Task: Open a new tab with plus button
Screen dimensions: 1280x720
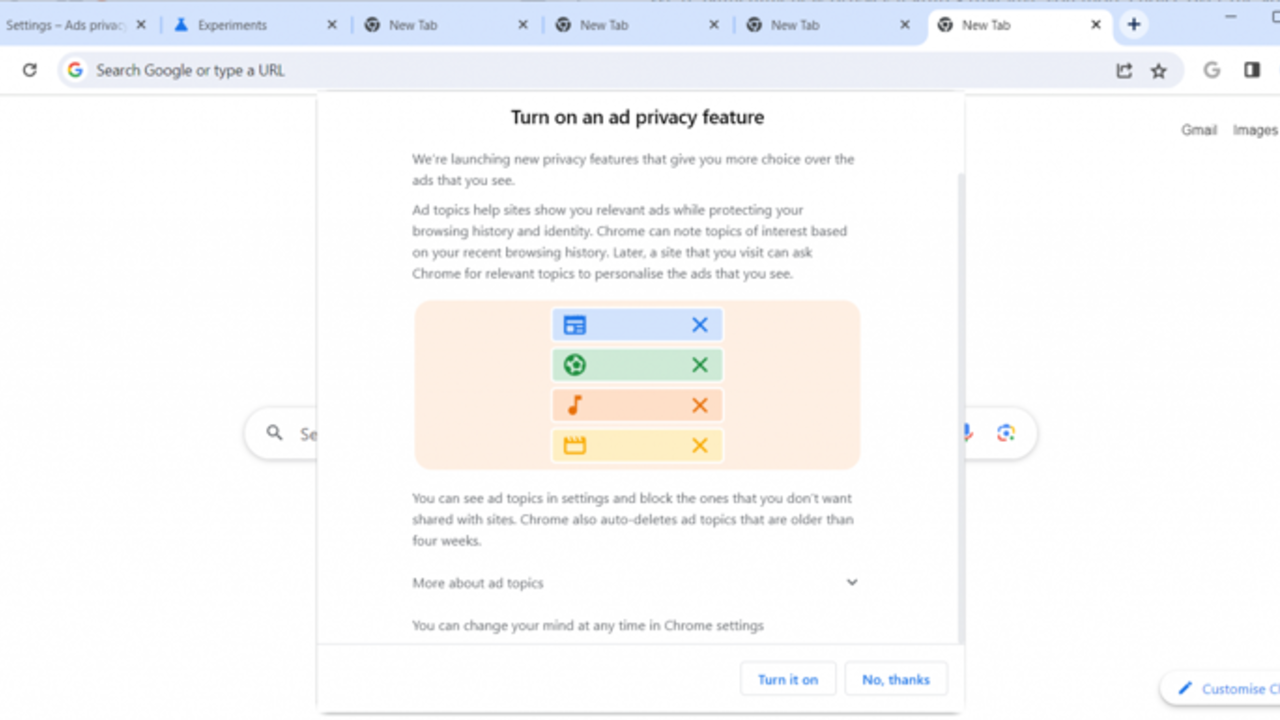Action: [1133, 25]
